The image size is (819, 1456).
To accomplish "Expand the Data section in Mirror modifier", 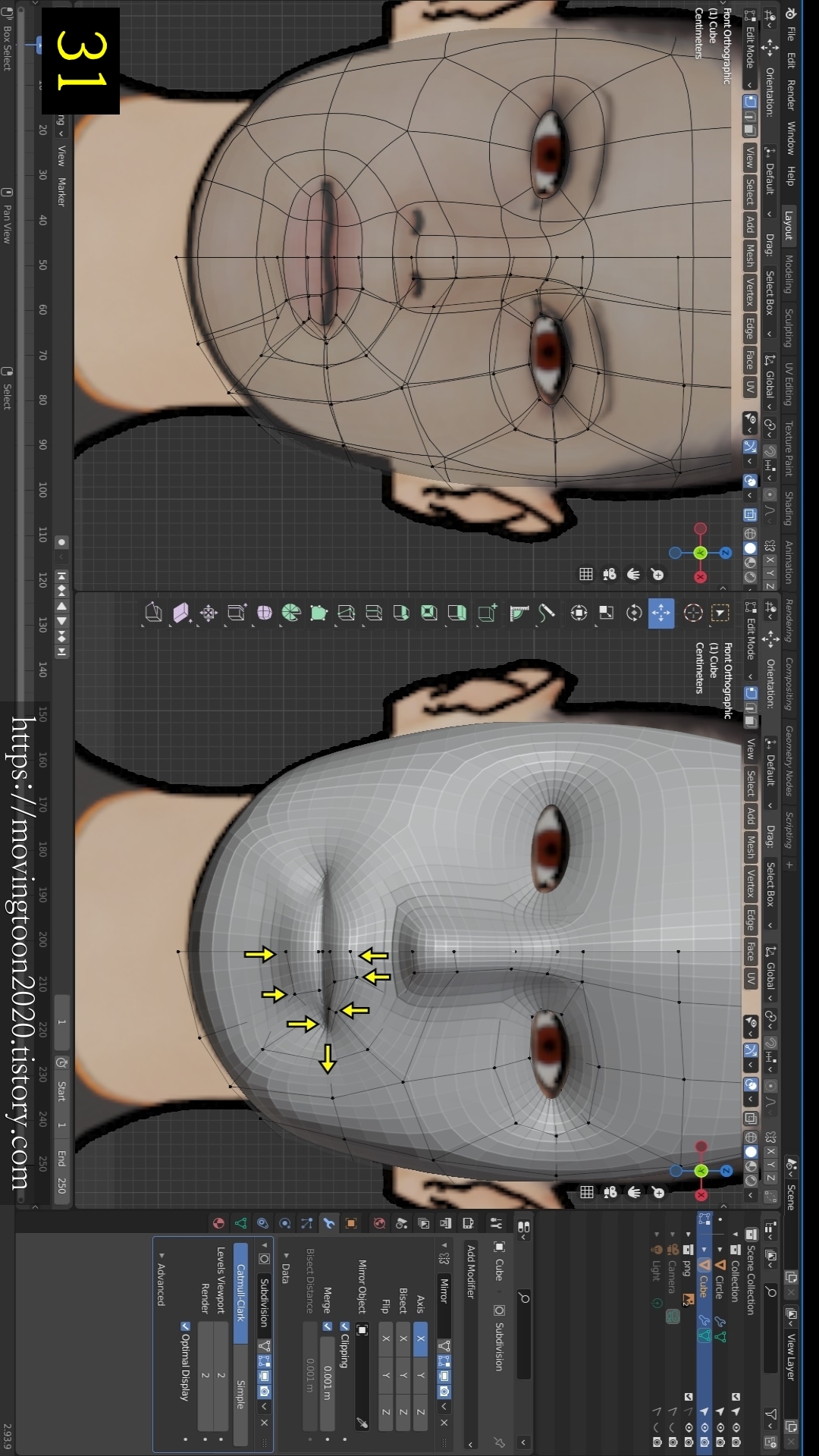I will (286, 1256).
